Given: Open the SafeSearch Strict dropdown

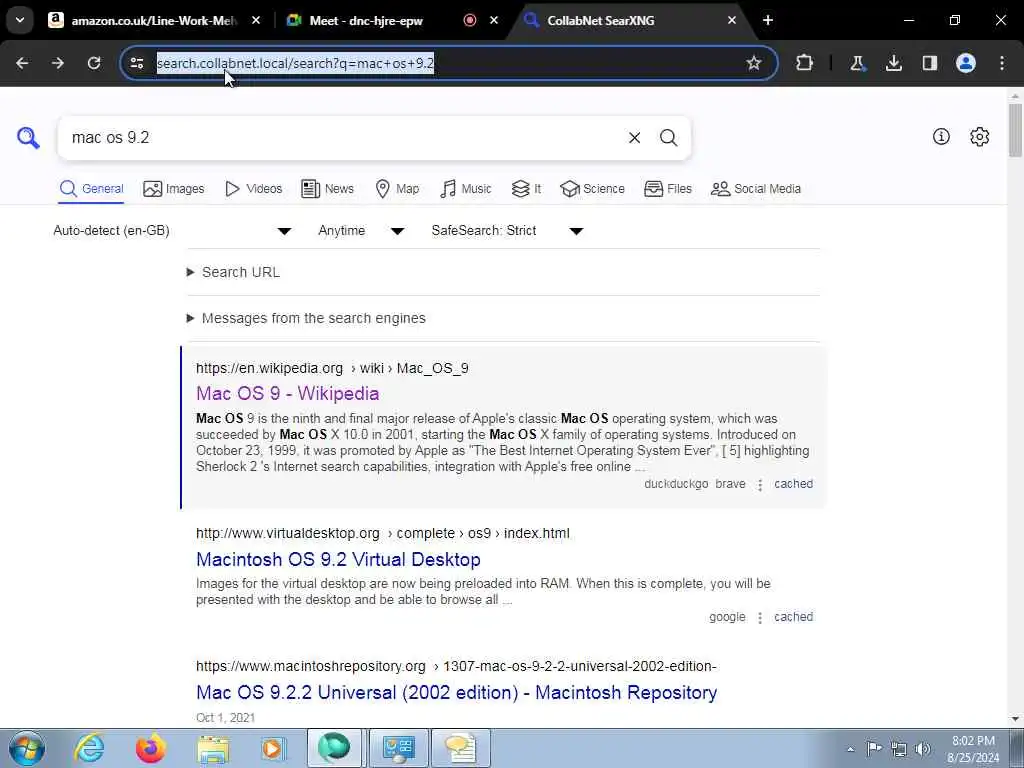Looking at the screenshot, I should (507, 231).
